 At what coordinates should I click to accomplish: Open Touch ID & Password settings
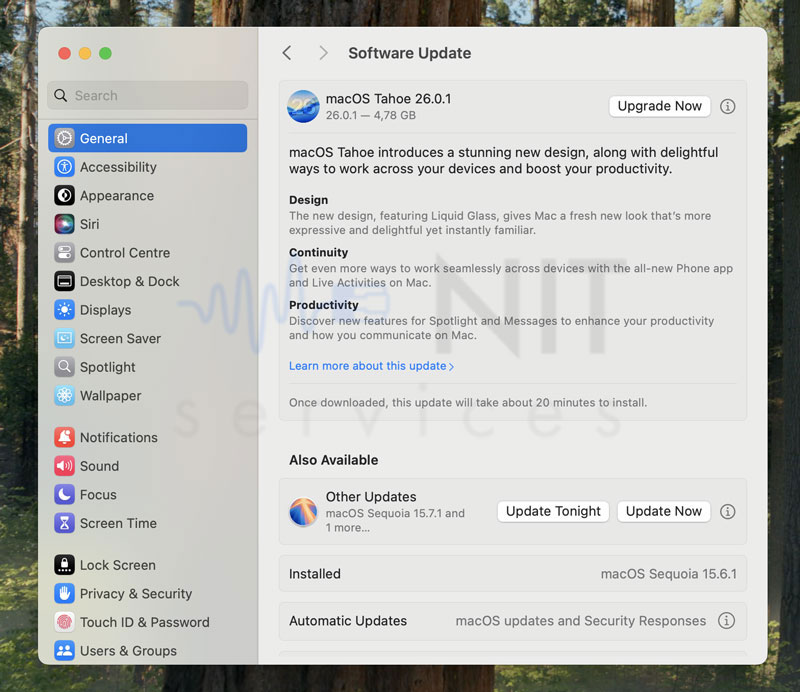tap(144, 622)
